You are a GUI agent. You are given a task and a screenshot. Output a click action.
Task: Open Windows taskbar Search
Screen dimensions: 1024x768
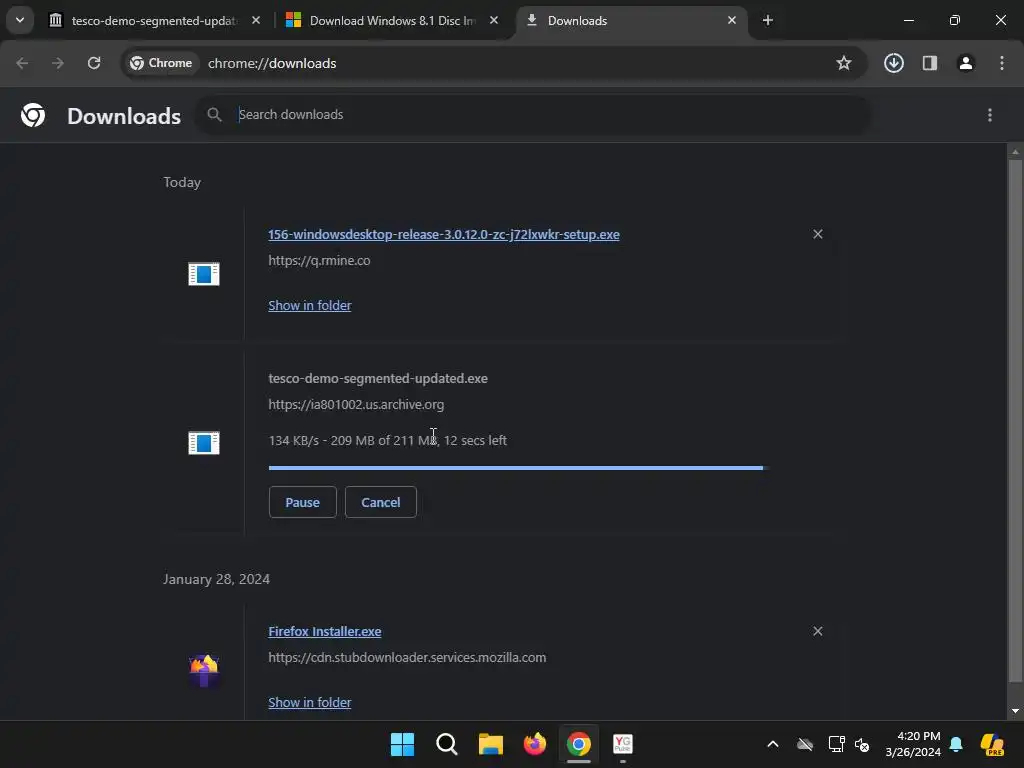pos(447,744)
